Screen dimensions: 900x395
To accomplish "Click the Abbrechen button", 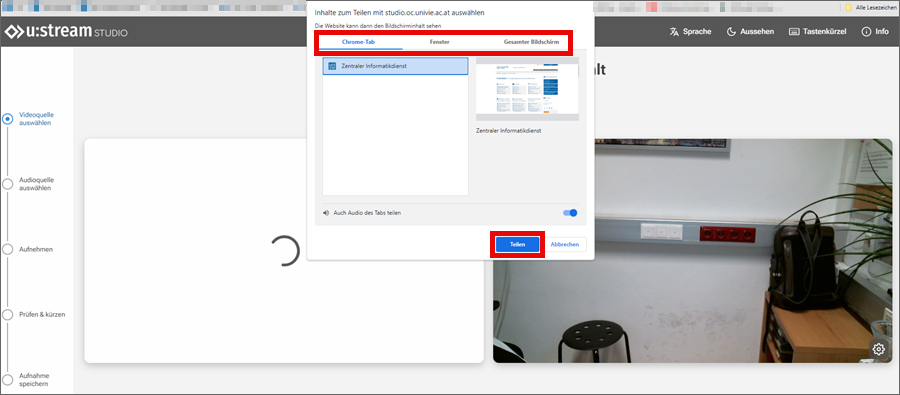I will pyautogui.click(x=565, y=245).
